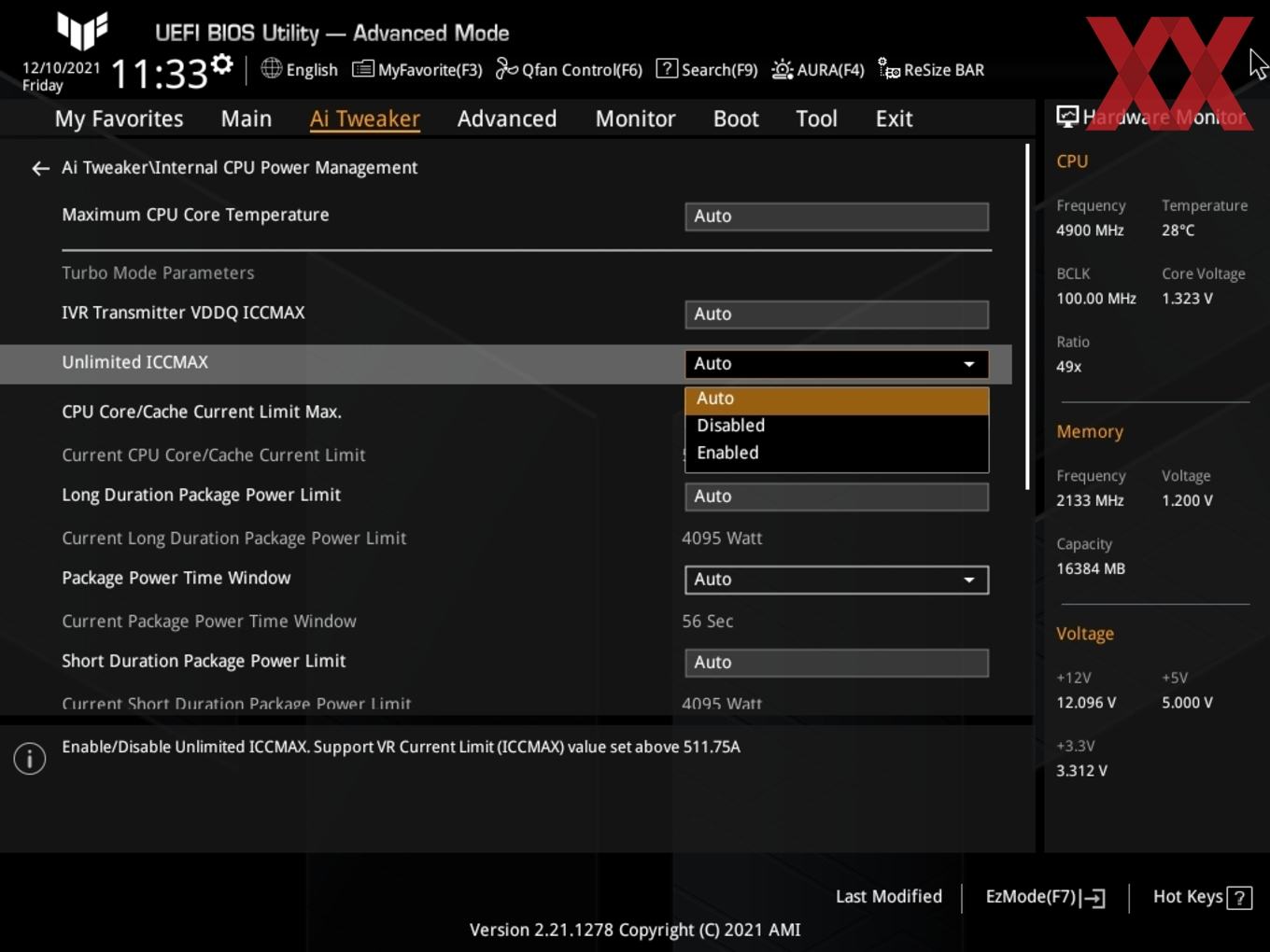1270x952 pixels.
Task: Click the back arrow beside Ai Tweaker path
Action: click(40, 169)
